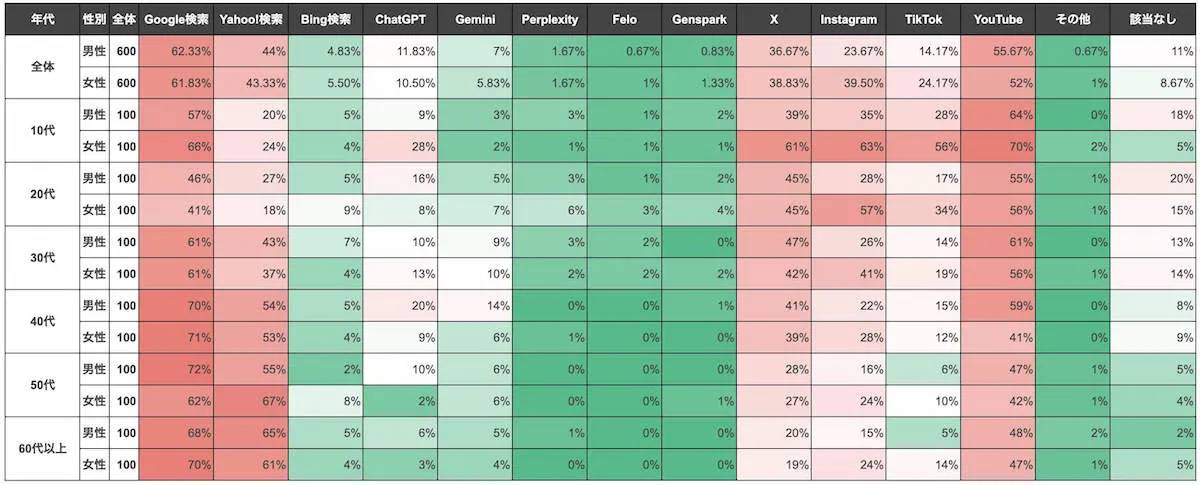The image size is (1200, 485).
Task: Select the 60代以上 row label
Action: [x=42, y=448]
